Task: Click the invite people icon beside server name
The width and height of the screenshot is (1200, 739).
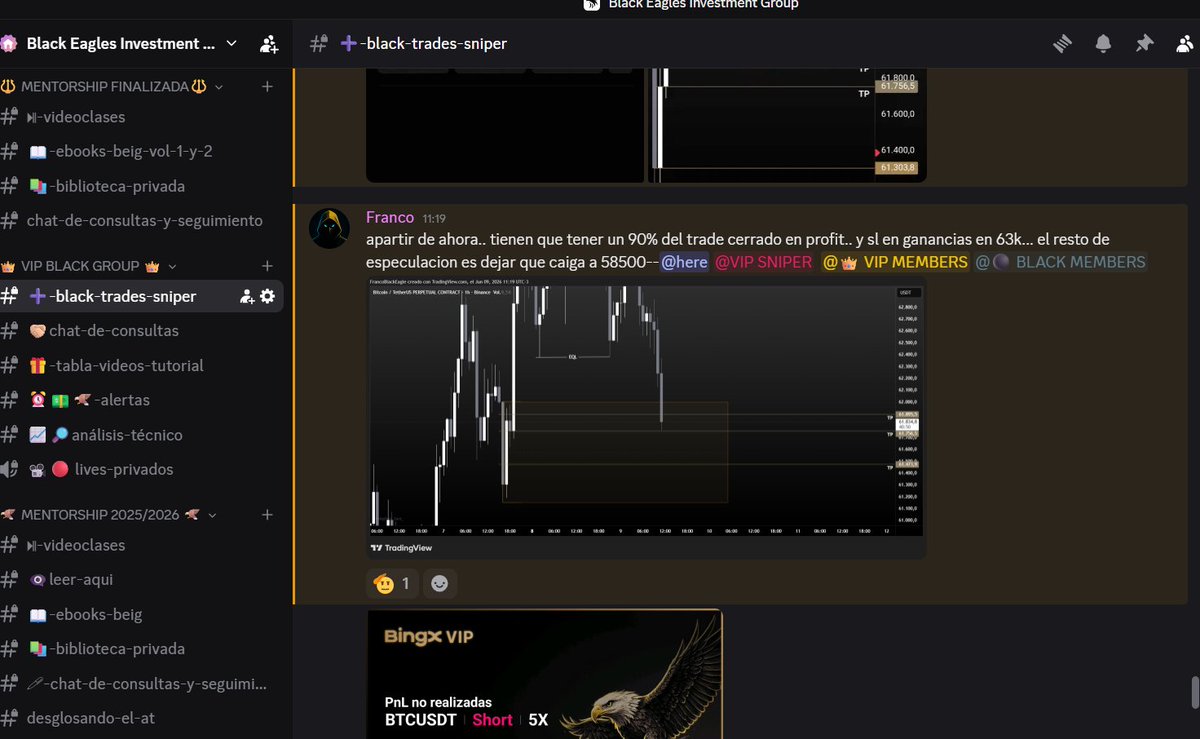Action: 269,43
